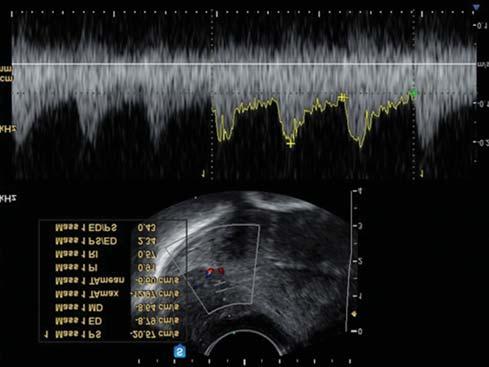This screenshot has width=489, height=367.
Task: Select the Mass 1 TAmax measurement row
Action: 117,294
